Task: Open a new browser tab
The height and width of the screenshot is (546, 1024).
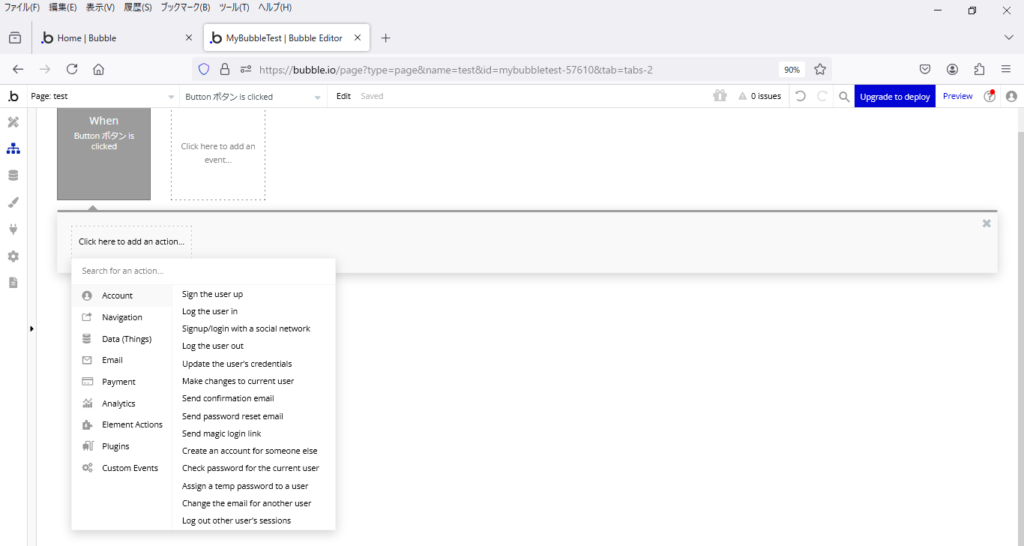Action: (x=385, y=38)
